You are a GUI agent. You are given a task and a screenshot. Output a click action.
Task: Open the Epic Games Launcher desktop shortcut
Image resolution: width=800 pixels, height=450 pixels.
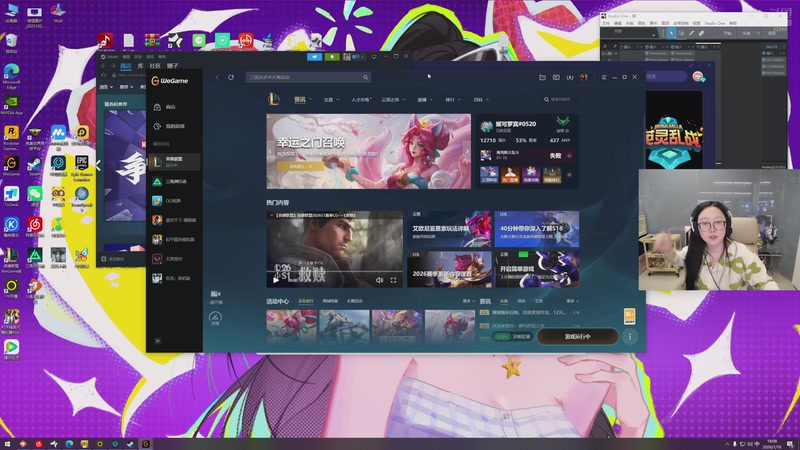(82, 167)
